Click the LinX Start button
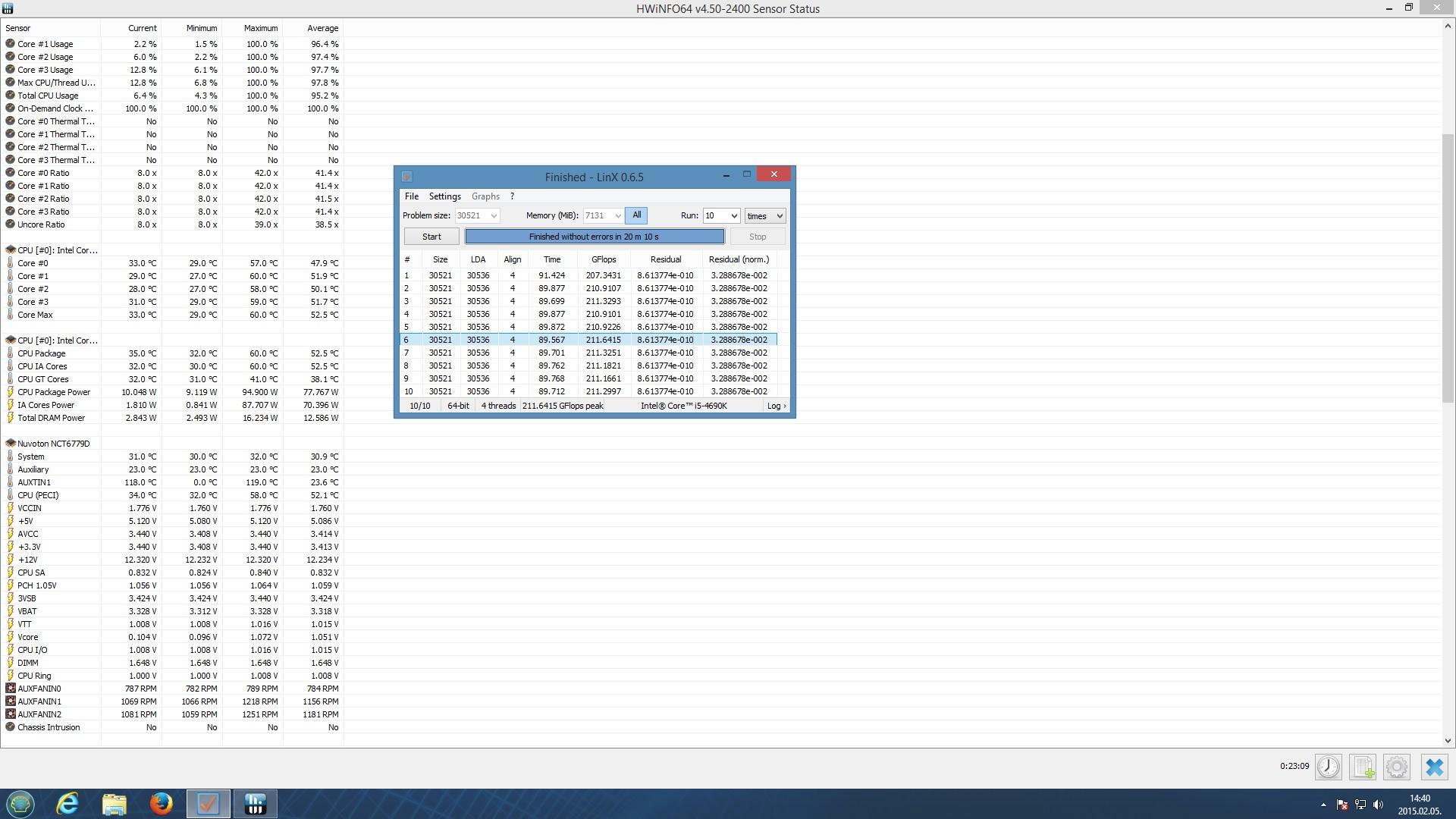Viewport: 1456px width, 819px height. 431,237
